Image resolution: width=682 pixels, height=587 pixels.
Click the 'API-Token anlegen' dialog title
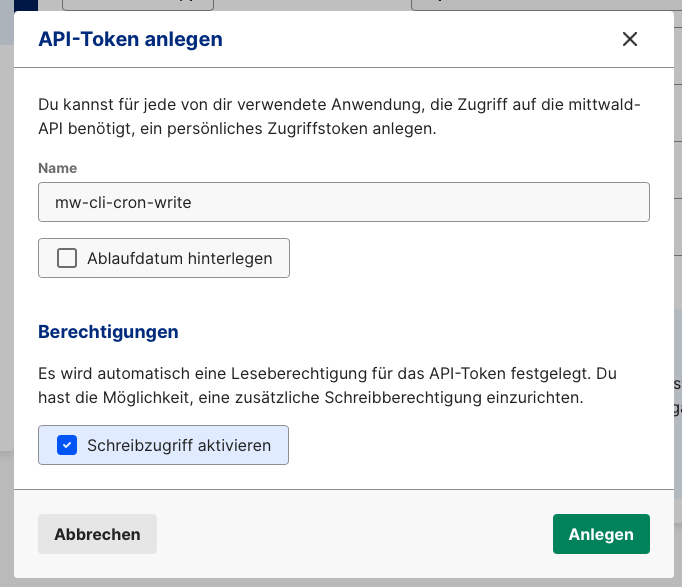130,39
